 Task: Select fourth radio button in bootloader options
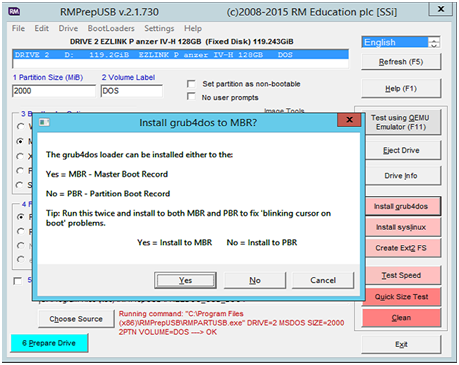tap(20, 170)
